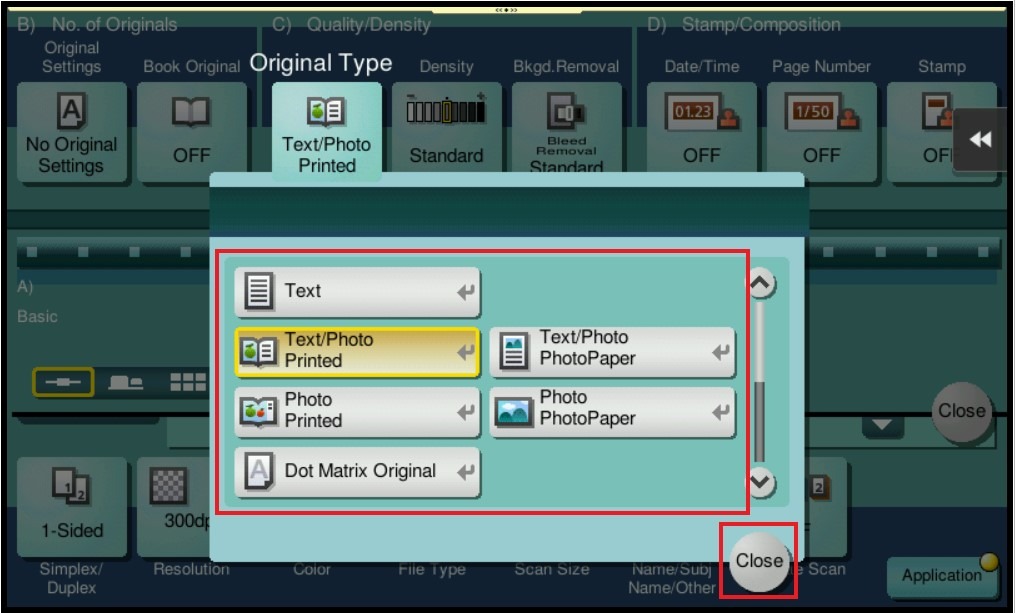Choose Text/Photo Printed original type
Screen dimensions: 1016x613
point(357,351)
